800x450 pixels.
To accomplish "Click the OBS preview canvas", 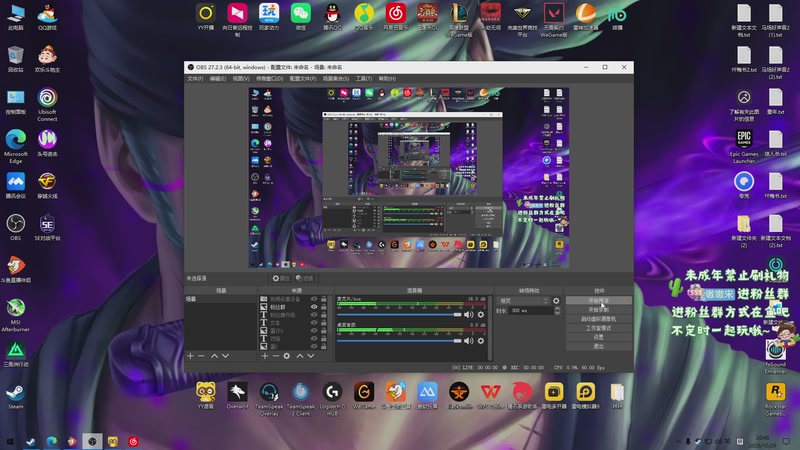I will (x=409, y=178).
